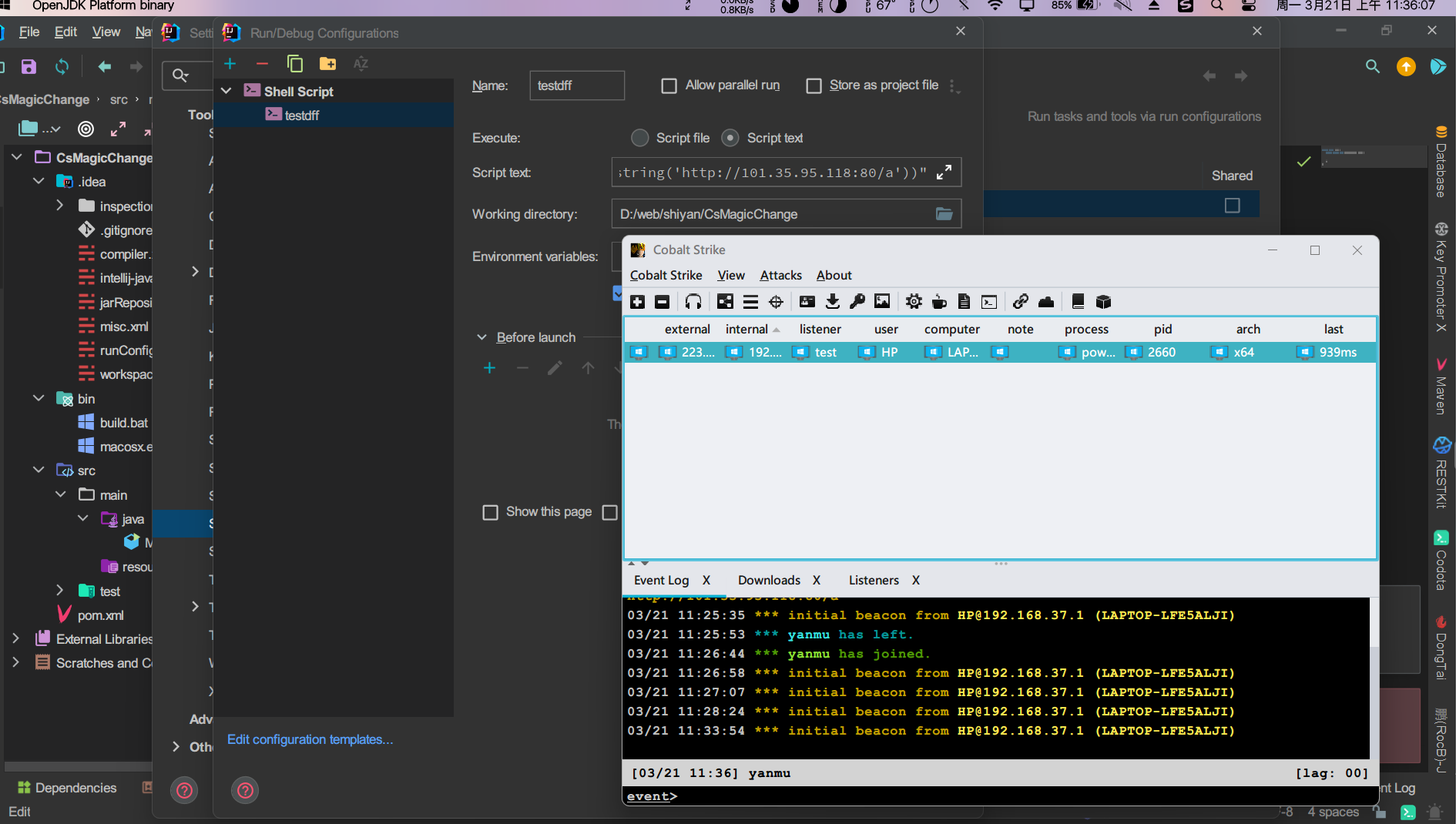Open scripted web delivery terminal icon

click(989, 302)
